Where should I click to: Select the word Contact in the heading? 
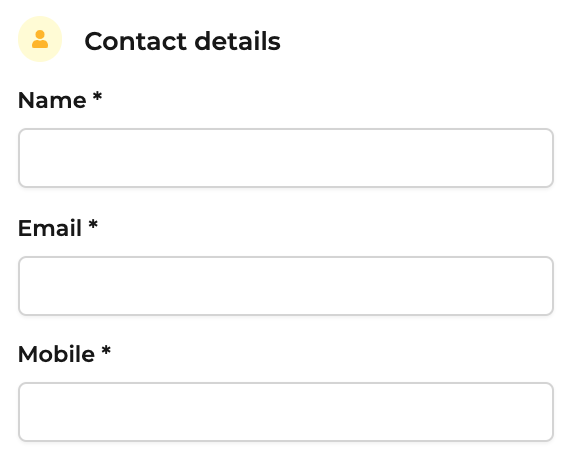coord(135,41)
